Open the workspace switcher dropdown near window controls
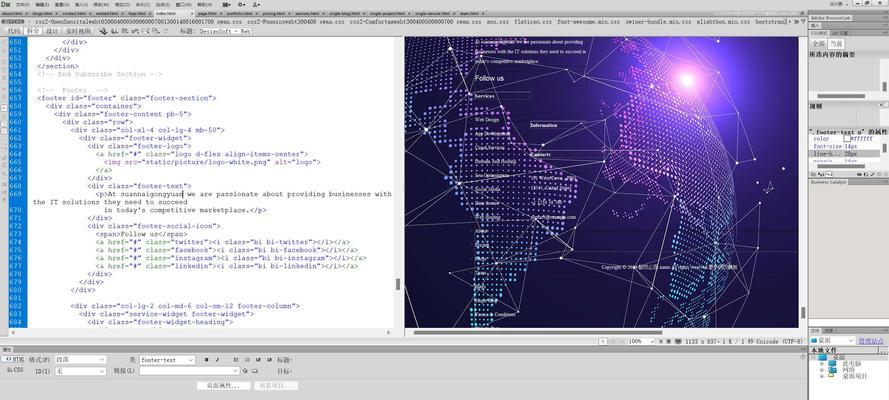 coord(839,4)
